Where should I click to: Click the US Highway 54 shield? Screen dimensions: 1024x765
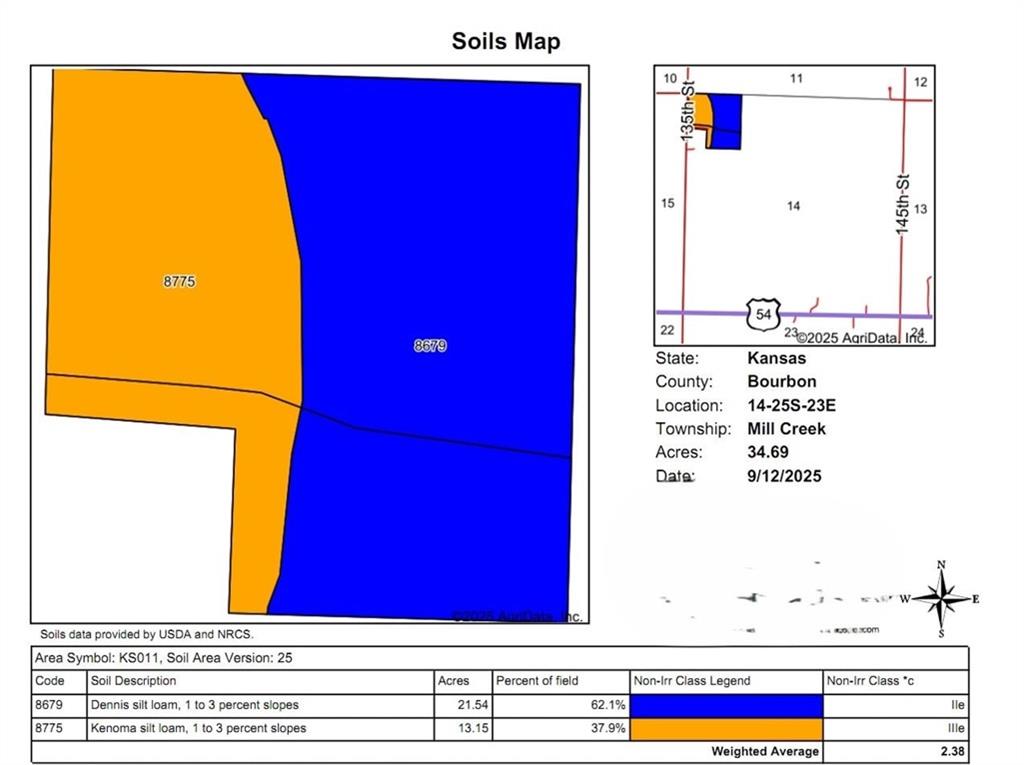tap(764, 314)
